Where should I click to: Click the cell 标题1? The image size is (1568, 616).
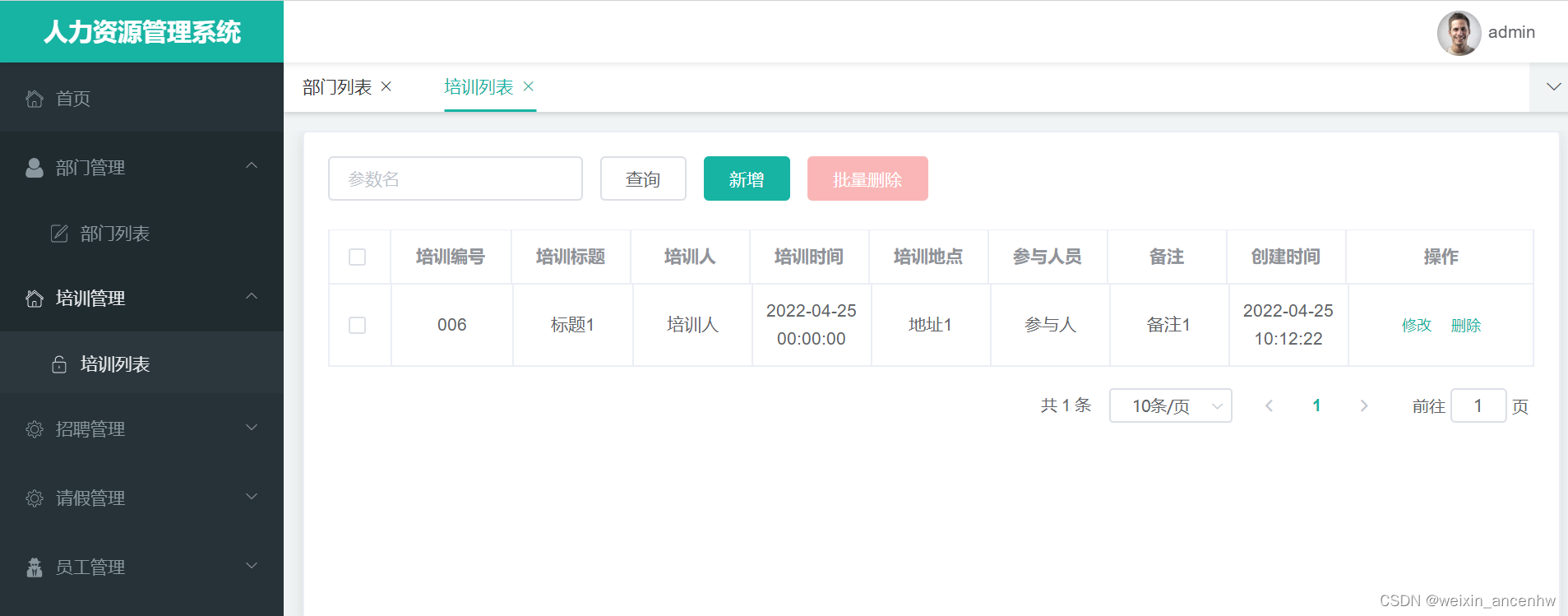(572, 325)
